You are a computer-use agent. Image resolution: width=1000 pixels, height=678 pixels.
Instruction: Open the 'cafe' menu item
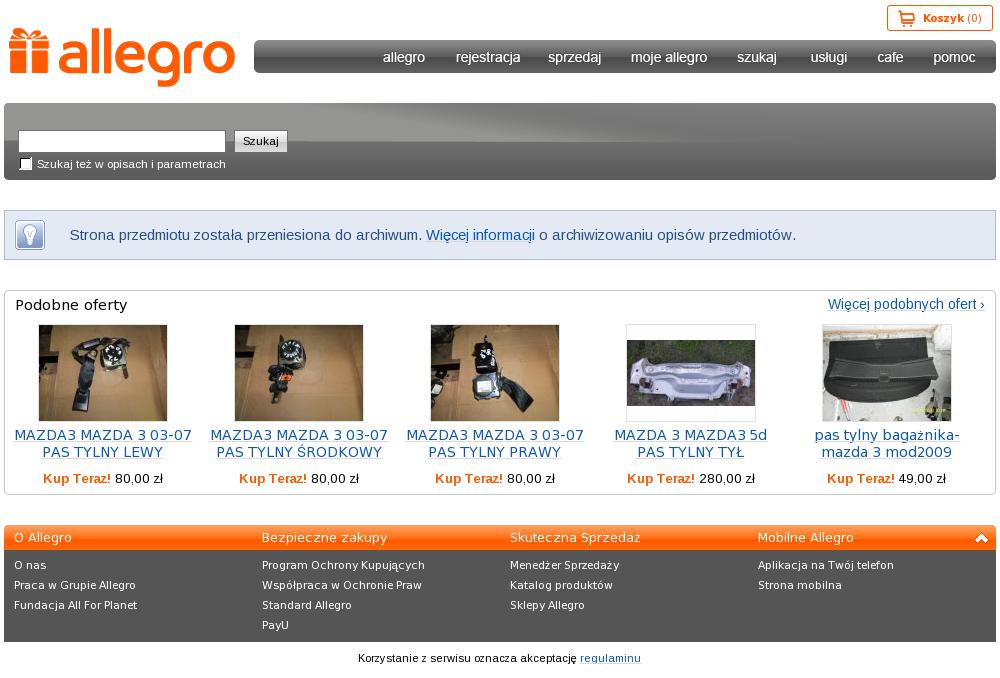point(890,57)
